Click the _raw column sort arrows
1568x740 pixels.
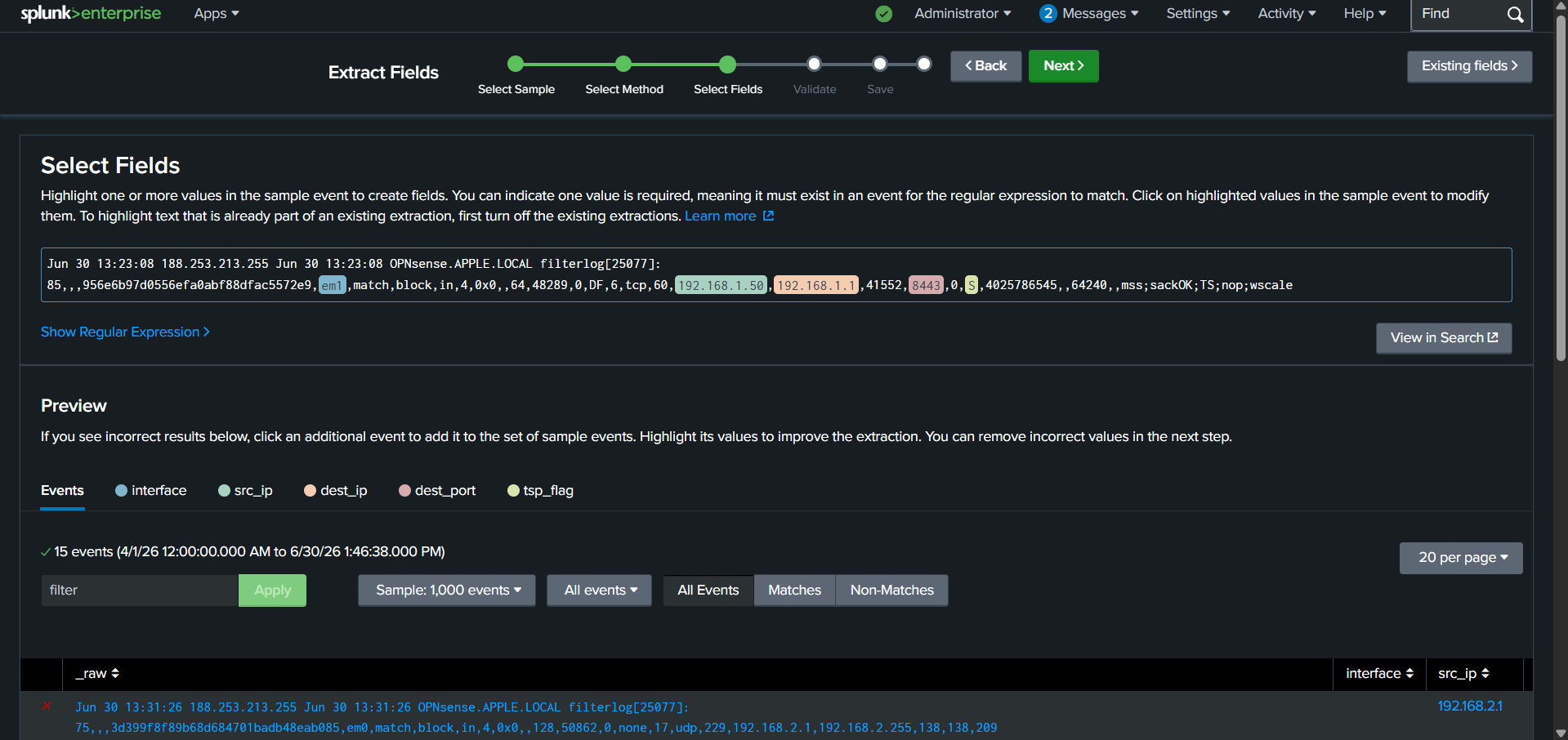pos(115,673)
